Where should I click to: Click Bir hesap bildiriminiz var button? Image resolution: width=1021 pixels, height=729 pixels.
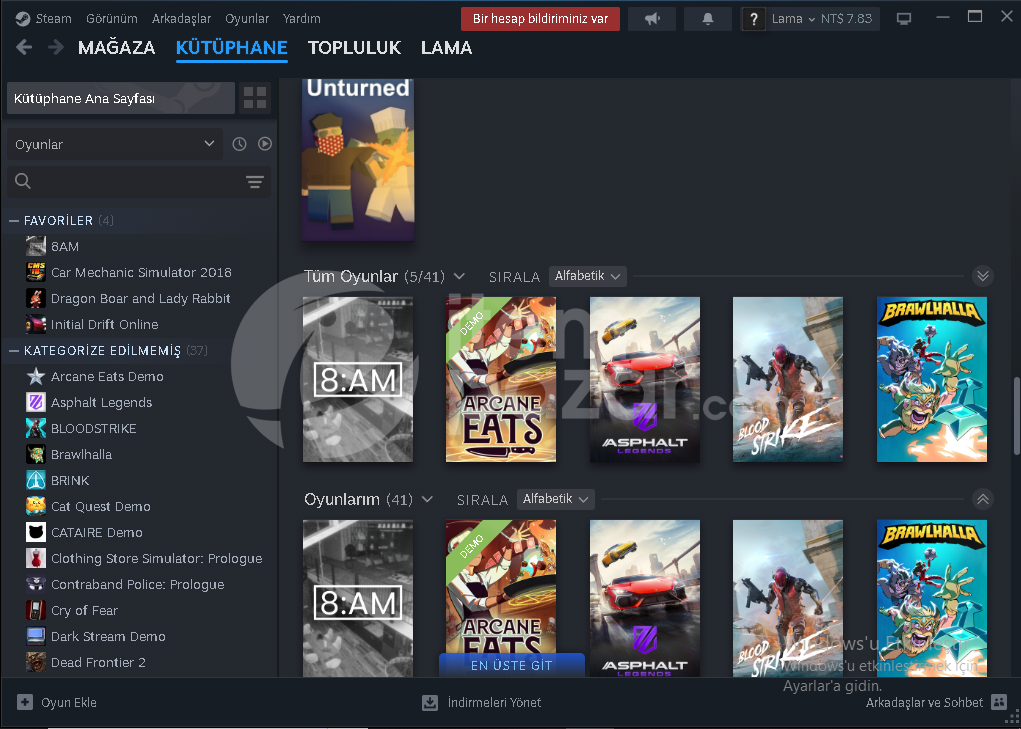click(x=540, y=19)
